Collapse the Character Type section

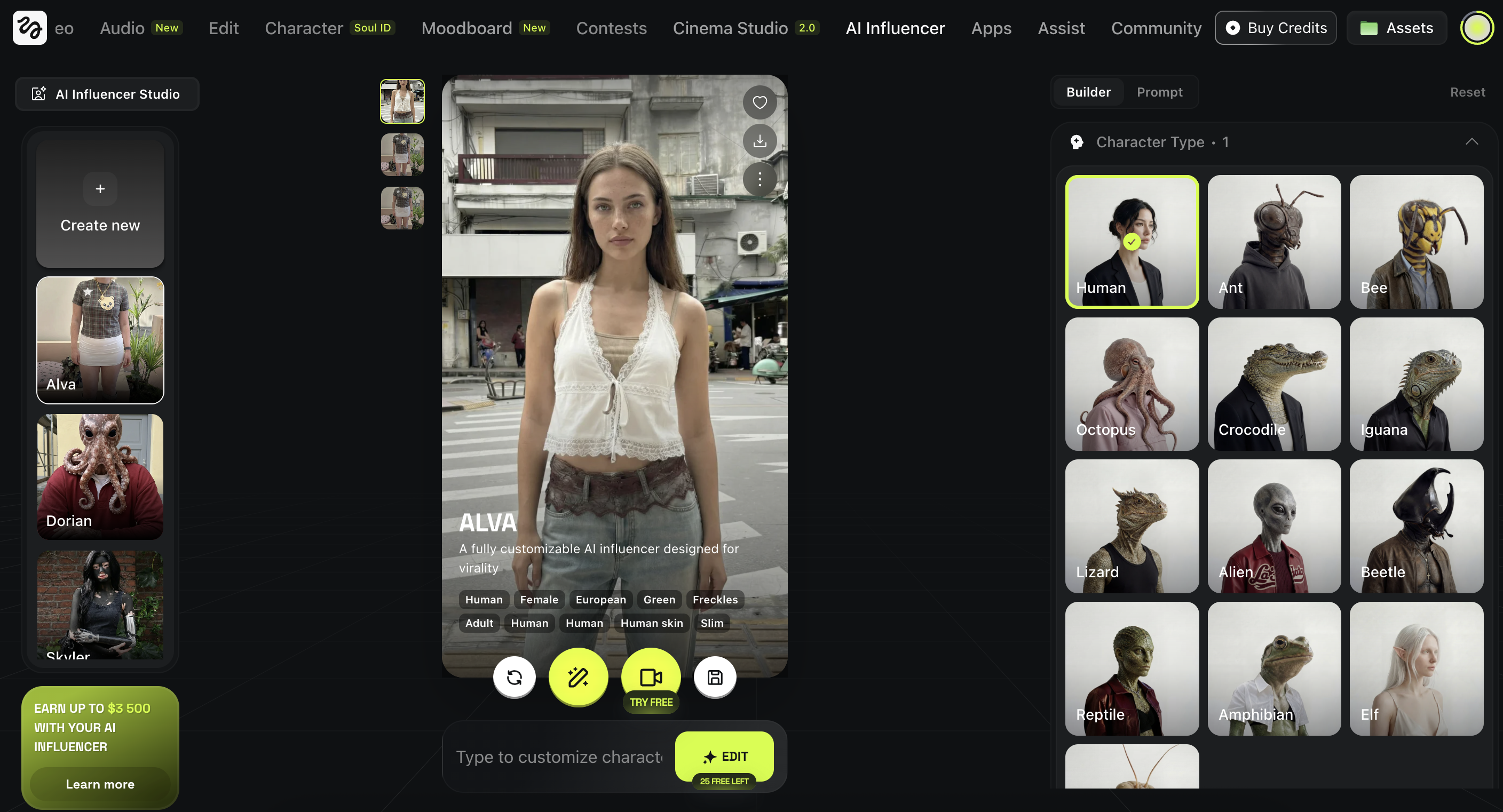point(1471,142)
